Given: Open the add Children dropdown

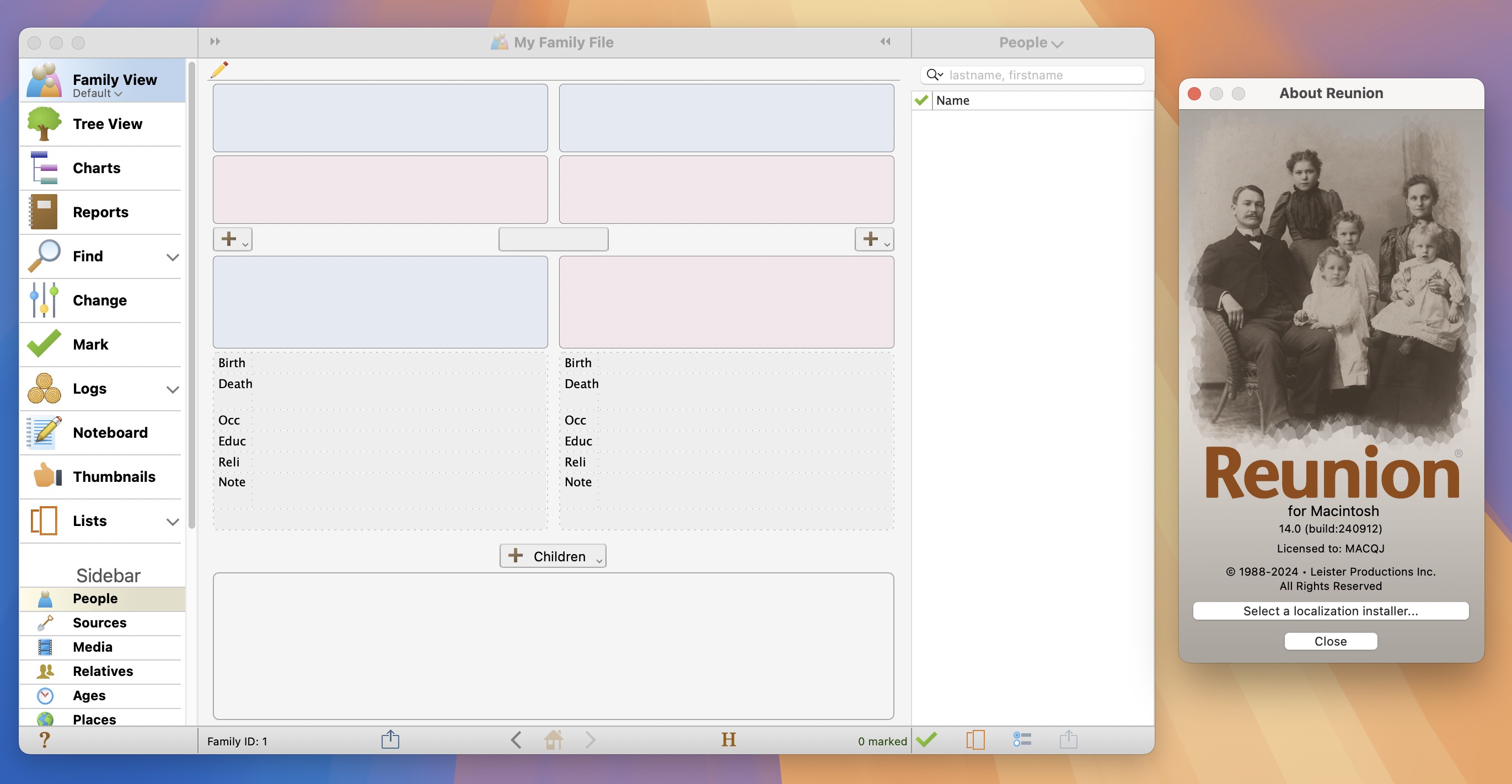Looking at the screenshot, I should pyautogui.click(x=553, y=556).
